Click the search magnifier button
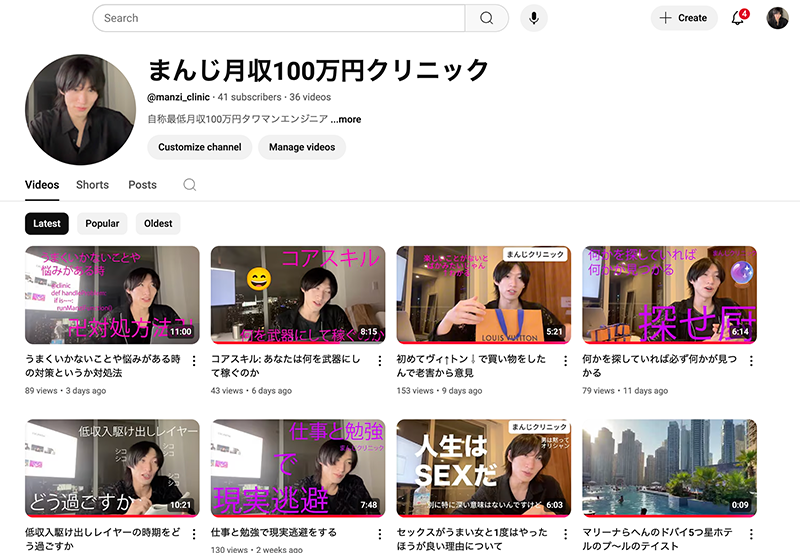The height and width of the screenshot is (553, 800). click(486, 18)
